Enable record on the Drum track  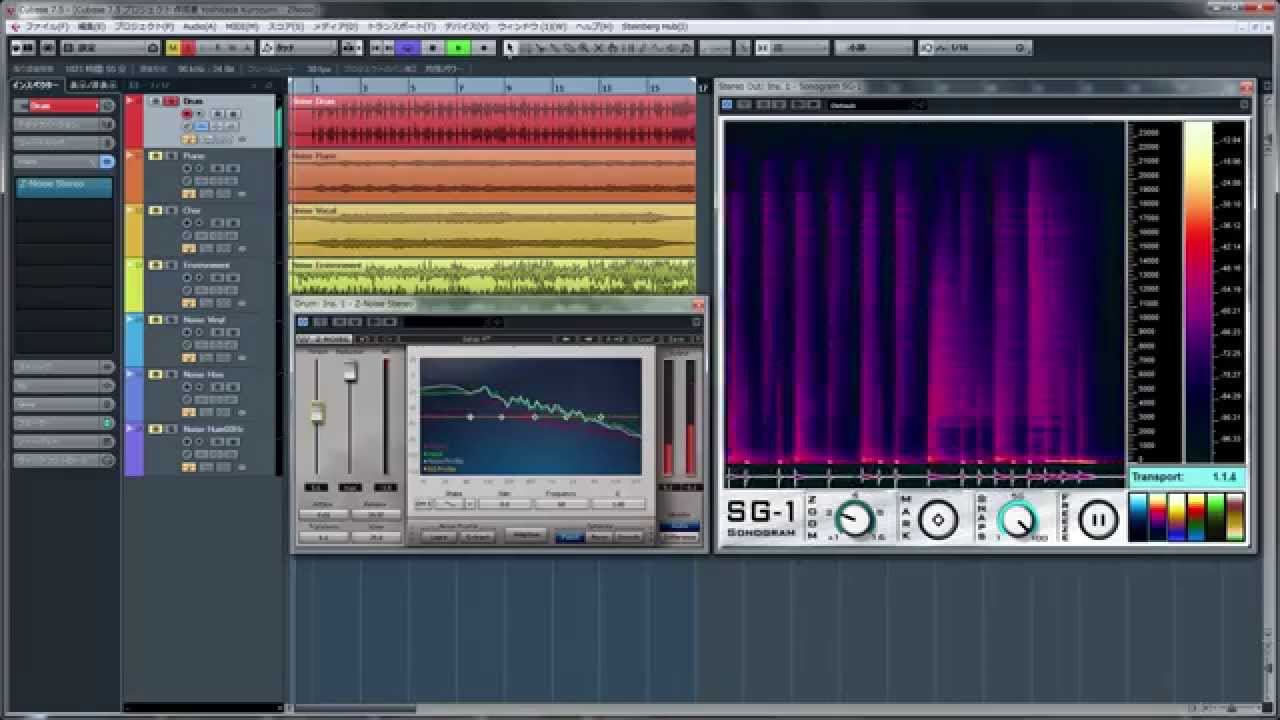pyautogui.click(x=187, y=114)
